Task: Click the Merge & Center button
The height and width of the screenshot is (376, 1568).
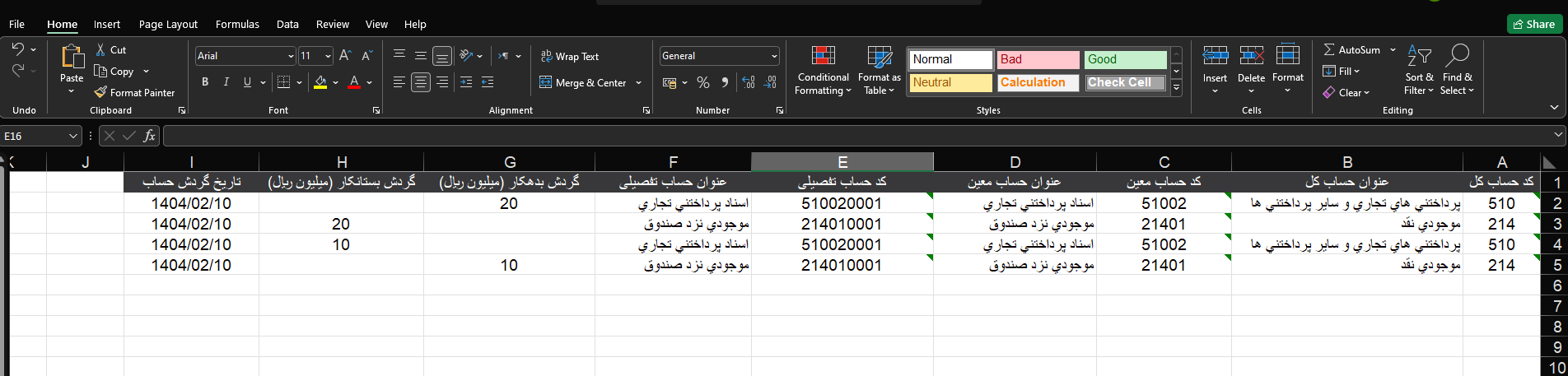Action: point(583,82)
